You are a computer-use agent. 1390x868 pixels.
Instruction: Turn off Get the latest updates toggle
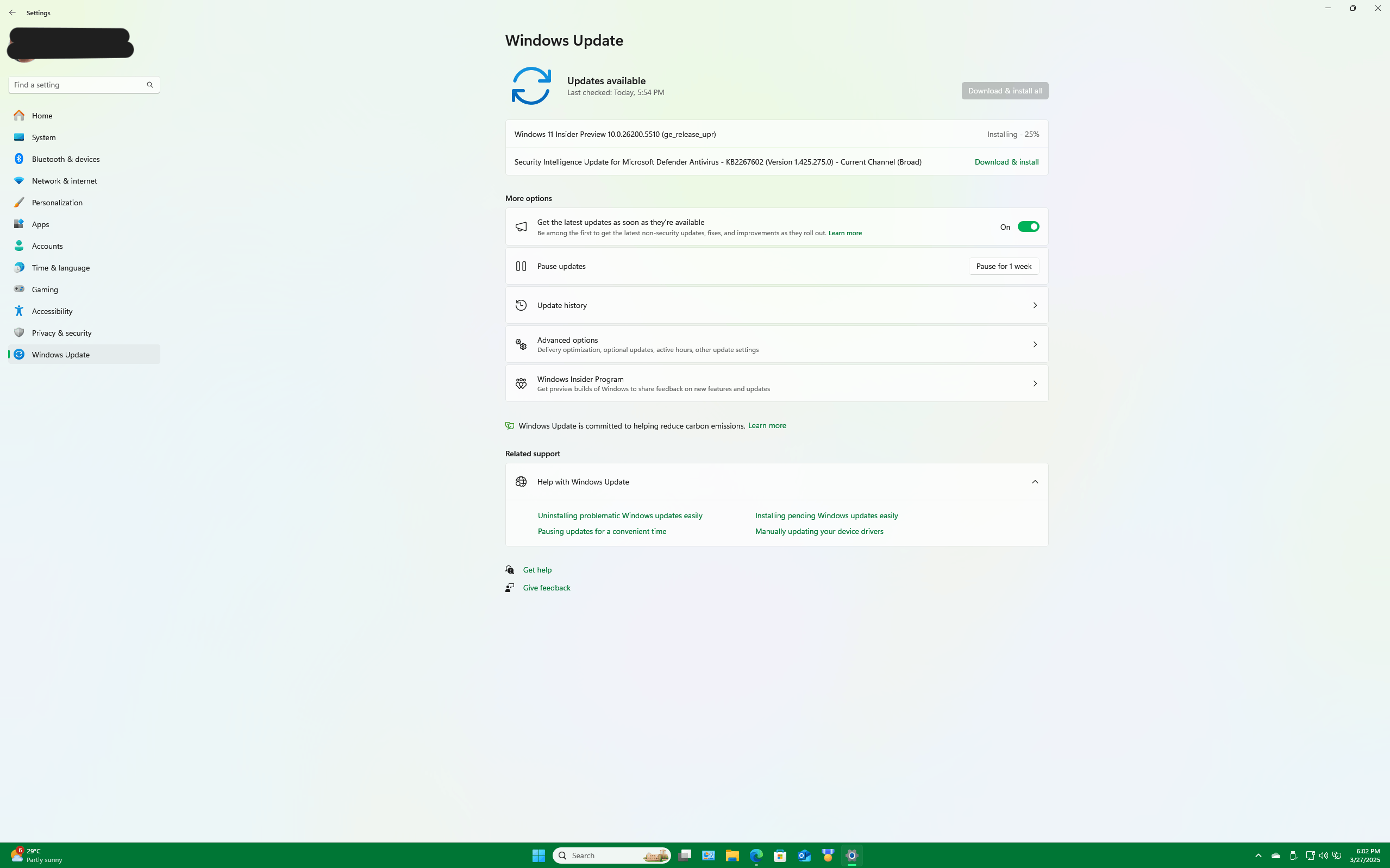[1028, 227]
